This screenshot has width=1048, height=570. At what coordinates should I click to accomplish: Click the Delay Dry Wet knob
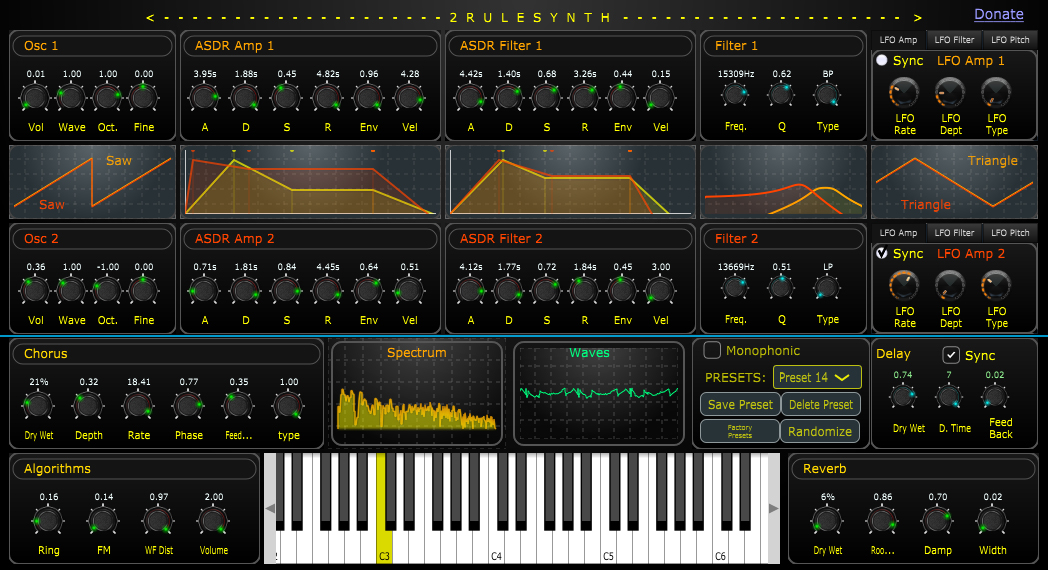(902, 397)
